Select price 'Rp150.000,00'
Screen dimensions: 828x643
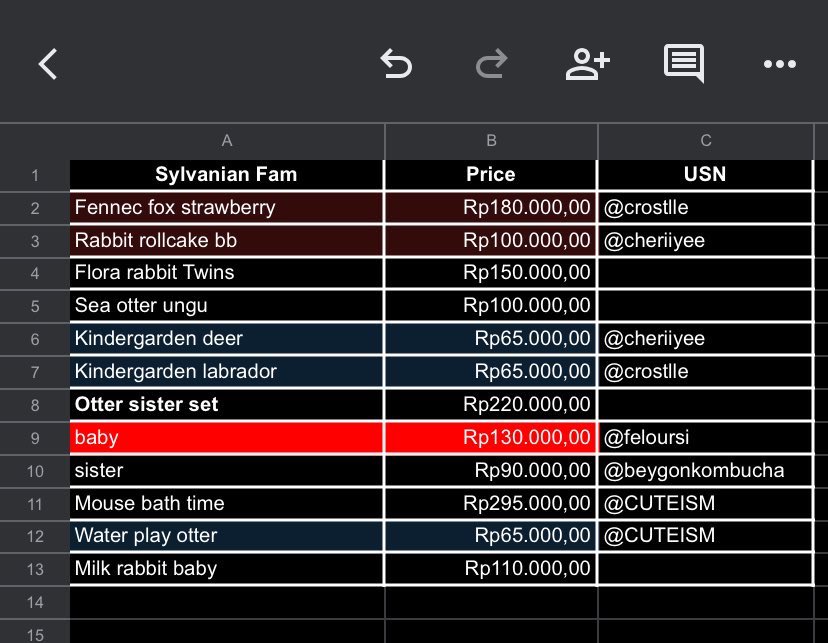(491, 273)
